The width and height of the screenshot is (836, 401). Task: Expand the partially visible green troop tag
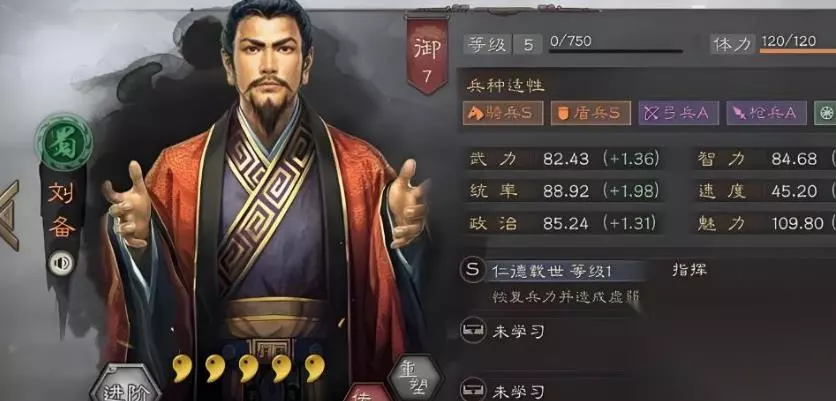point(825,113)
